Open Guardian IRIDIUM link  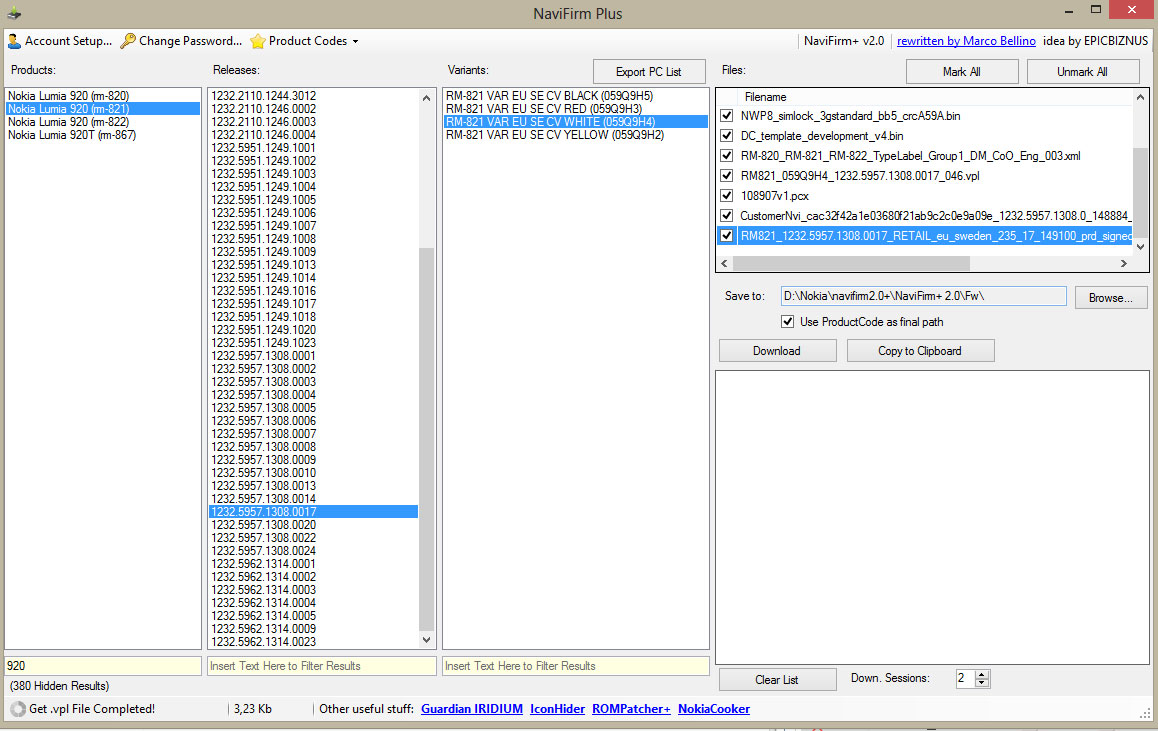472,709
